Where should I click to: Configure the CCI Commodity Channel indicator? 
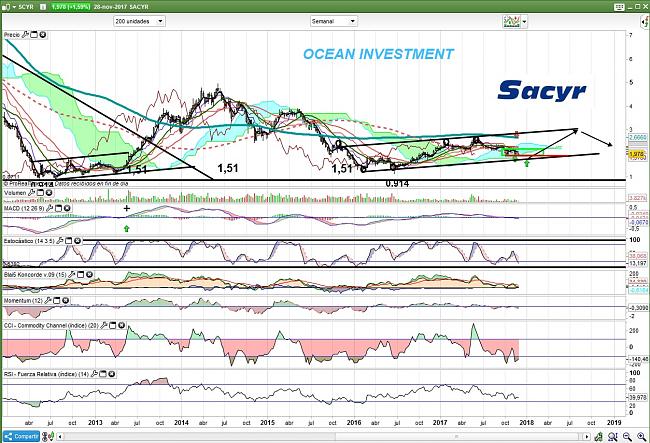point(104,326)
